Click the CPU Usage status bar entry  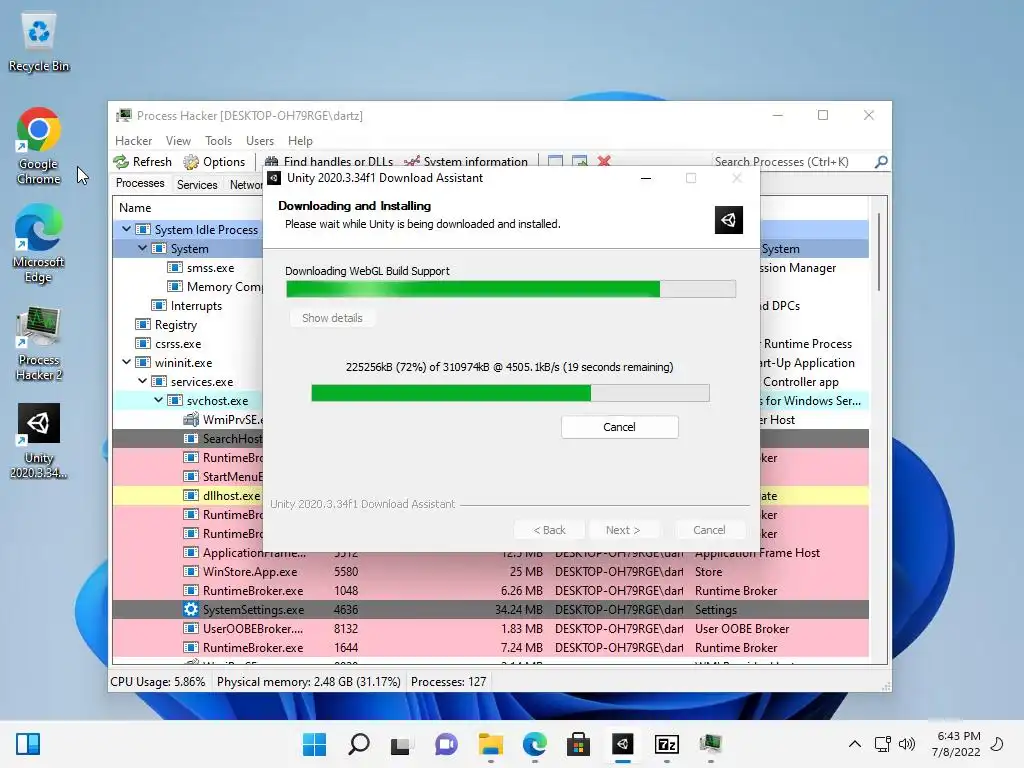click(x=157, y=682)
